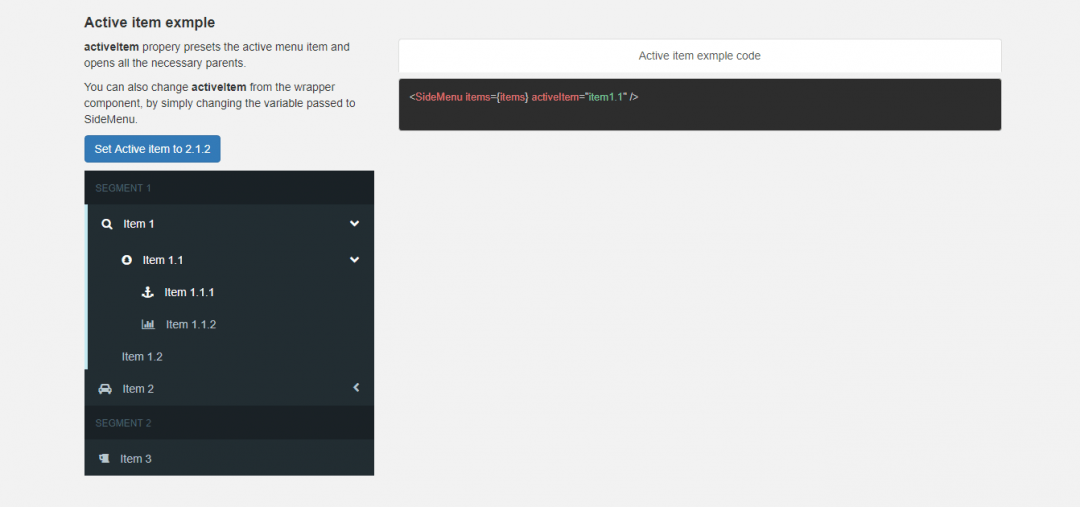Screen dimensions: 1080x507
Task: Click the car icon beside Item 2
Action: (105, 389)
